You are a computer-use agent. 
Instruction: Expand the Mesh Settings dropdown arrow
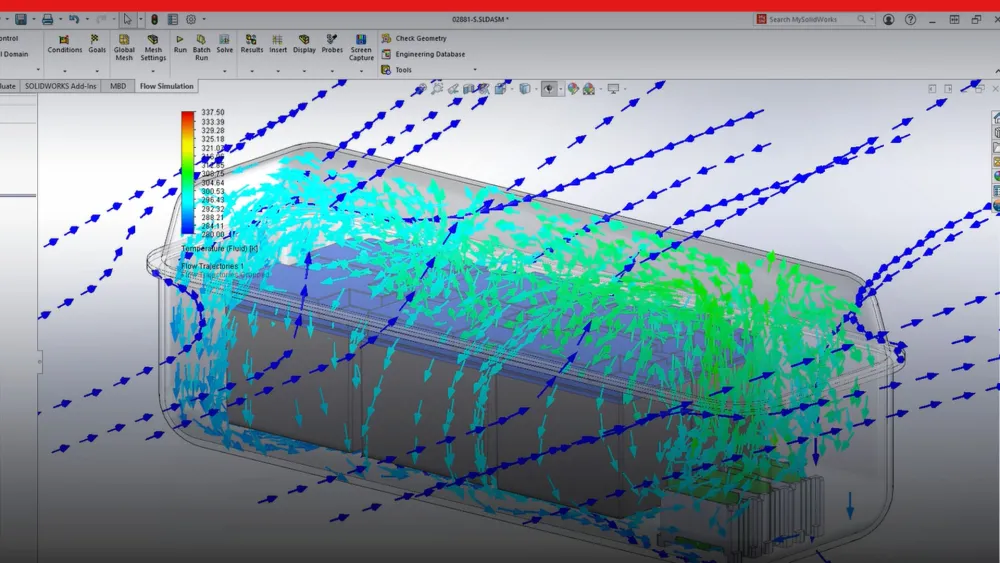tap(153, 71)
